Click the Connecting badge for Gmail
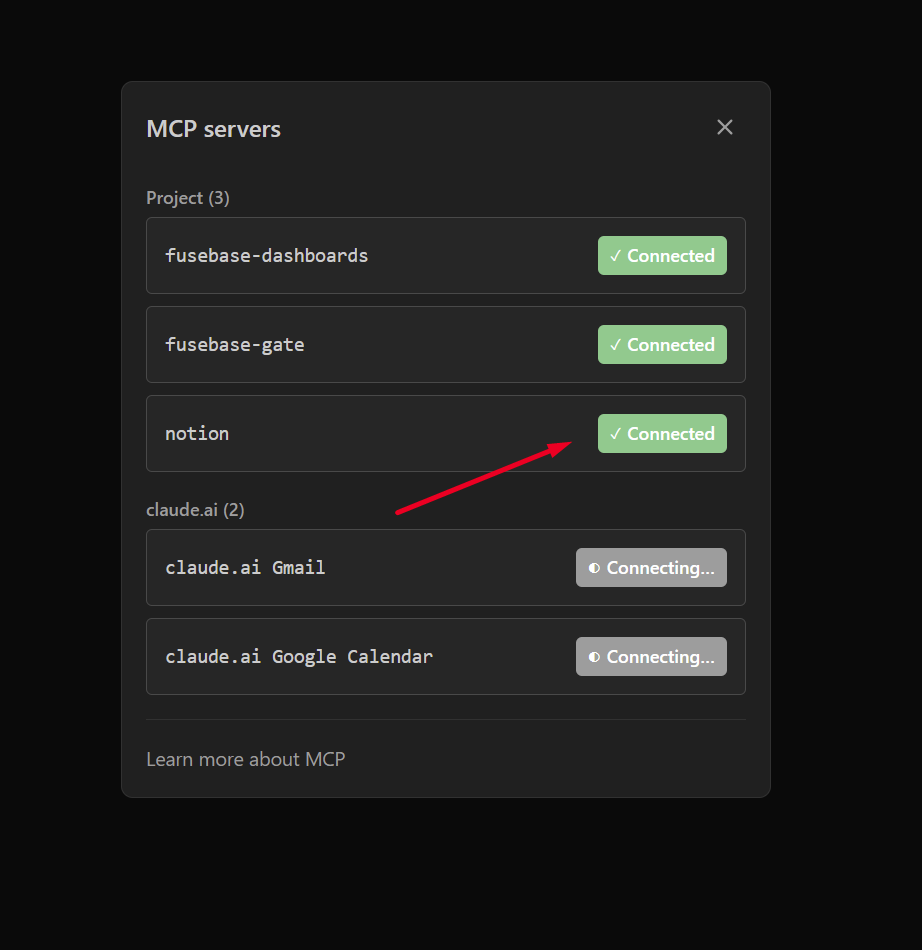The height and width of the screenshot is (950, 922). 651,568
